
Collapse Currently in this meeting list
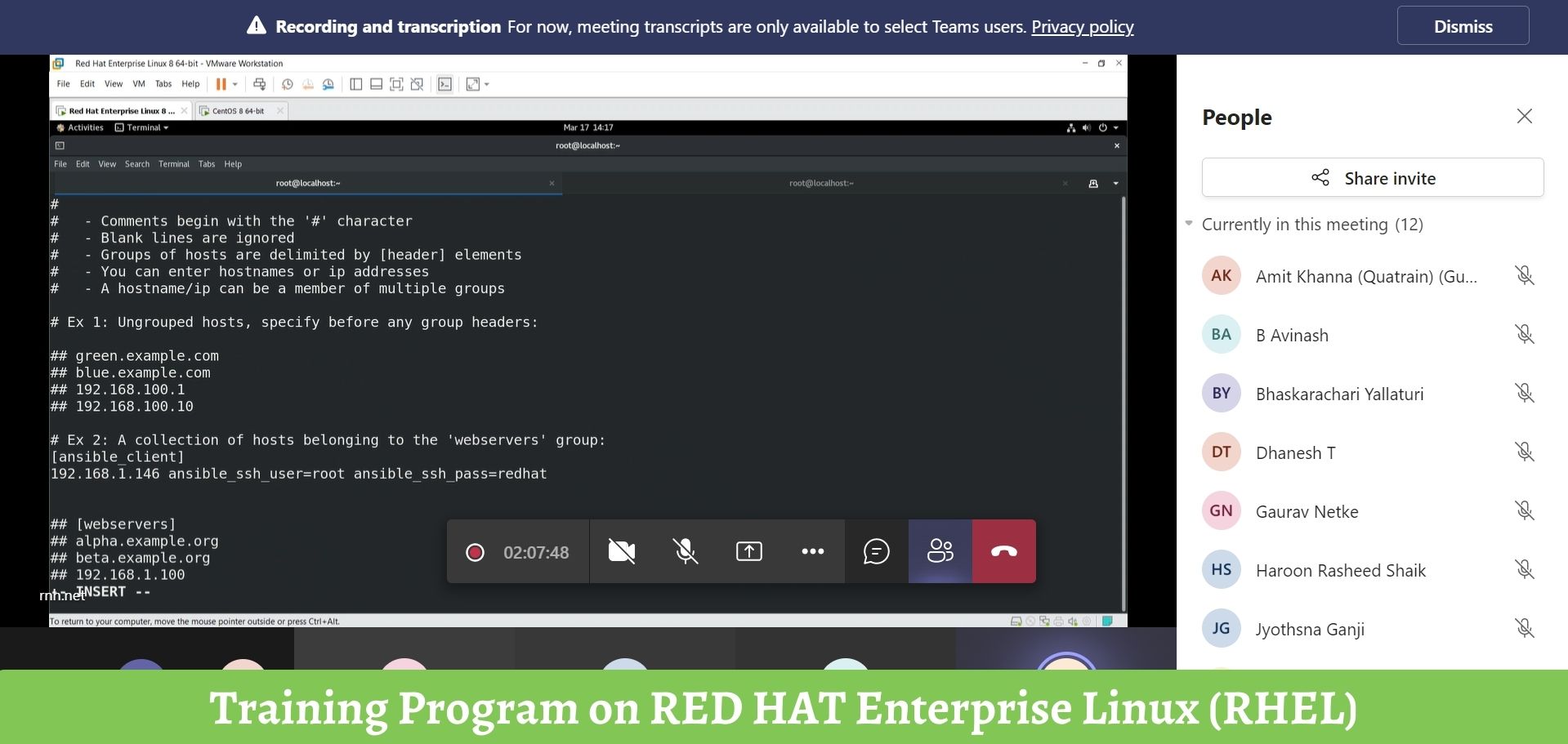coord(1189,223)
